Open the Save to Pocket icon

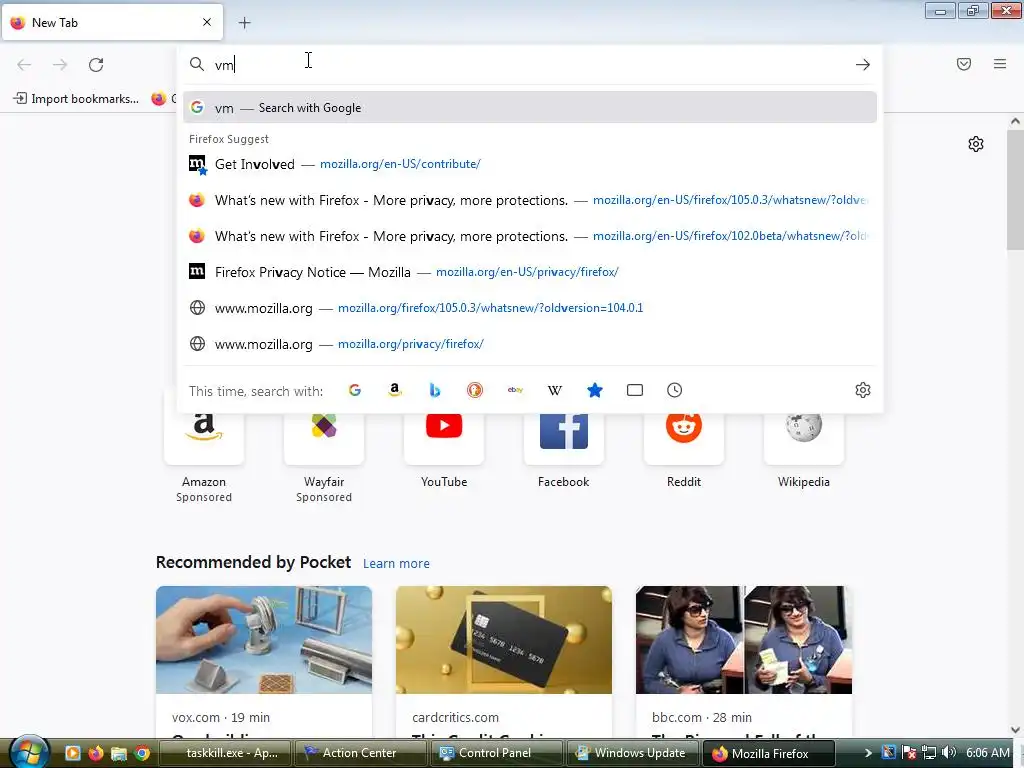(964, 64)
